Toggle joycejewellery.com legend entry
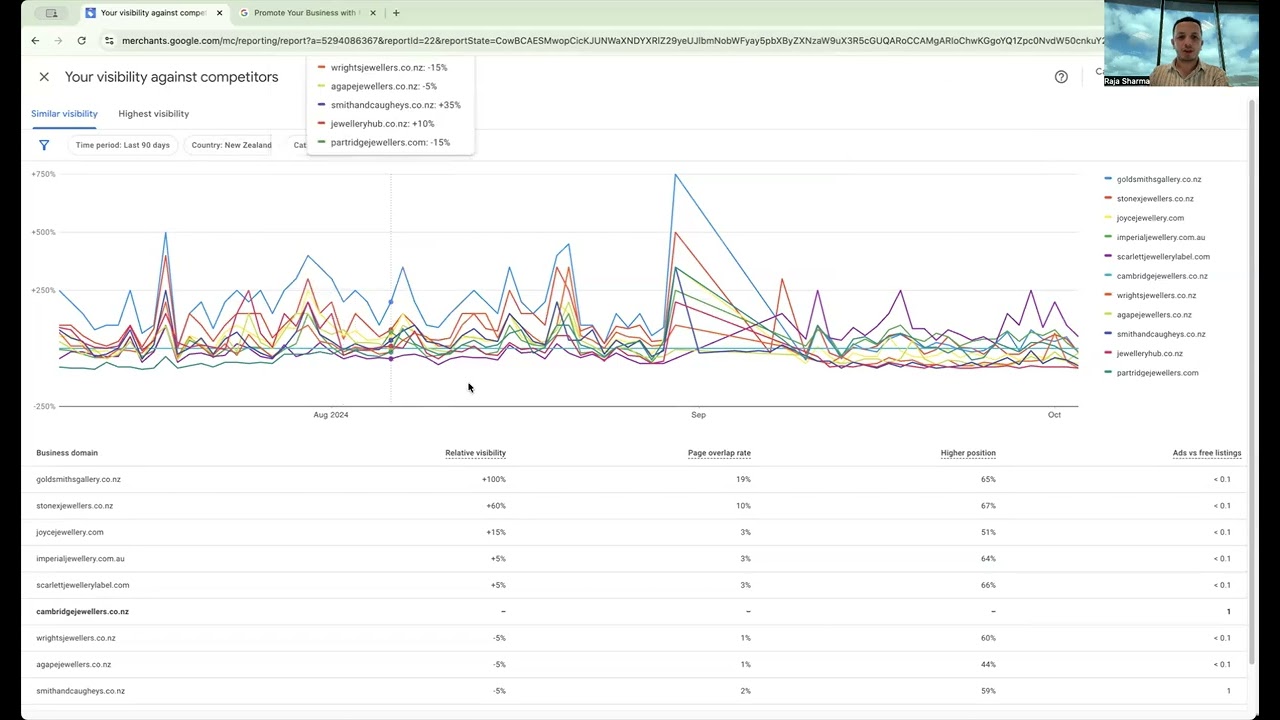Image resolution: width=1280 pixels, height=720 pixels. [1144, 218]
